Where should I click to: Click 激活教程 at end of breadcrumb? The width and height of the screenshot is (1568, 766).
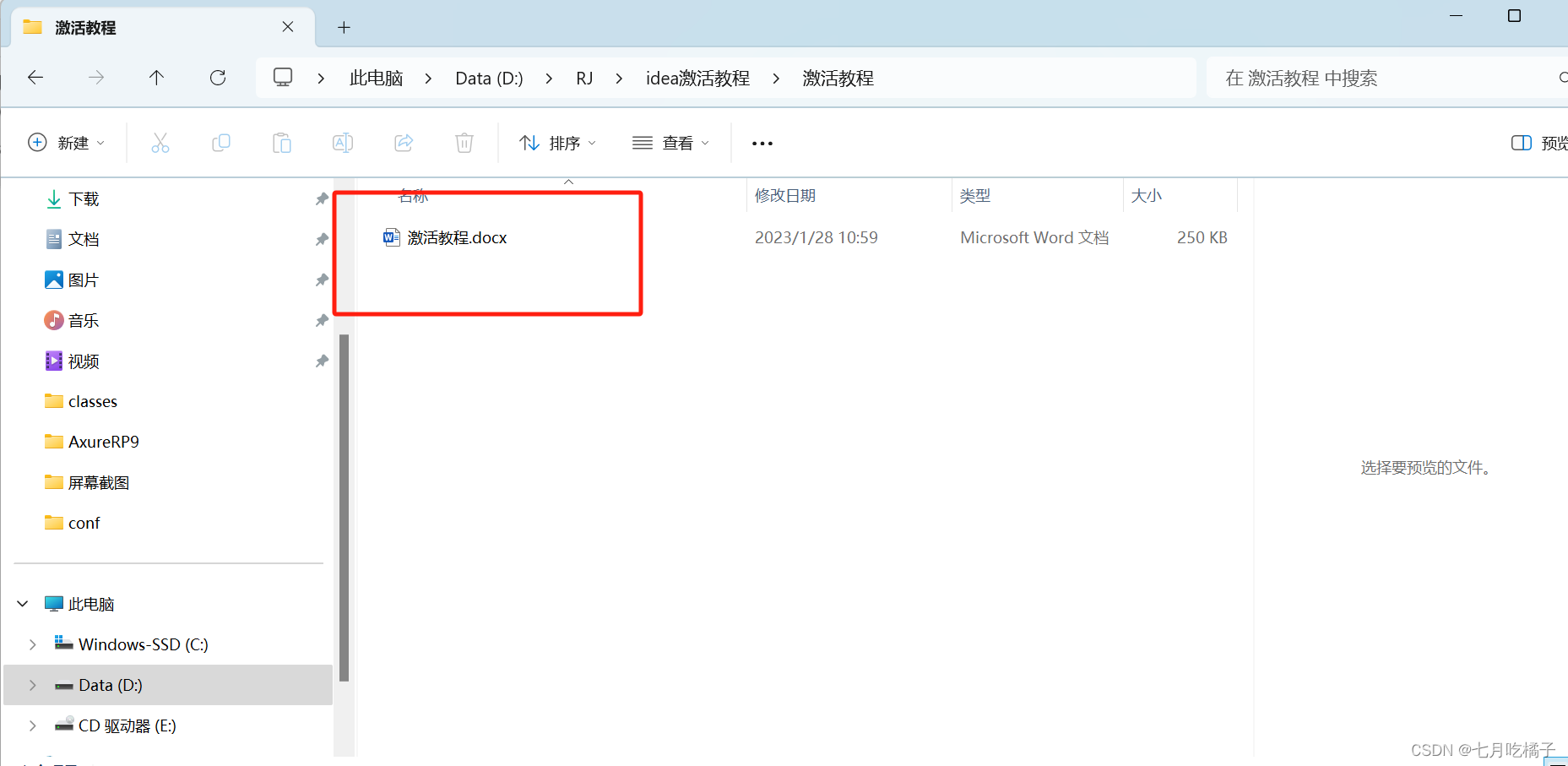[838, 79]
